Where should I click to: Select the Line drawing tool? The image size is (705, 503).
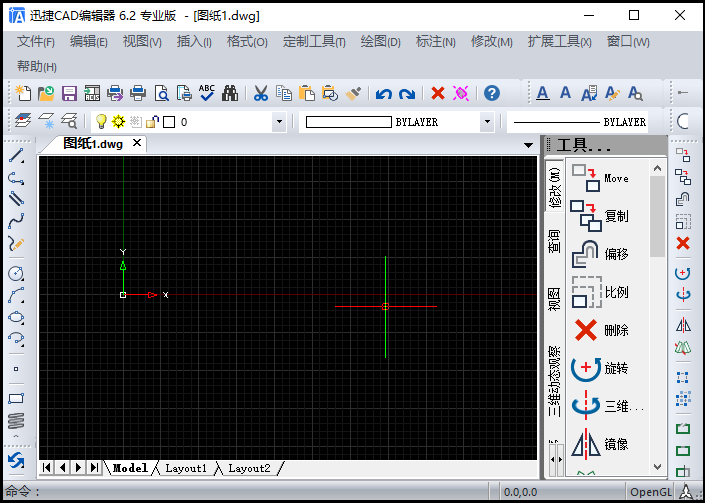pos(16,156)
